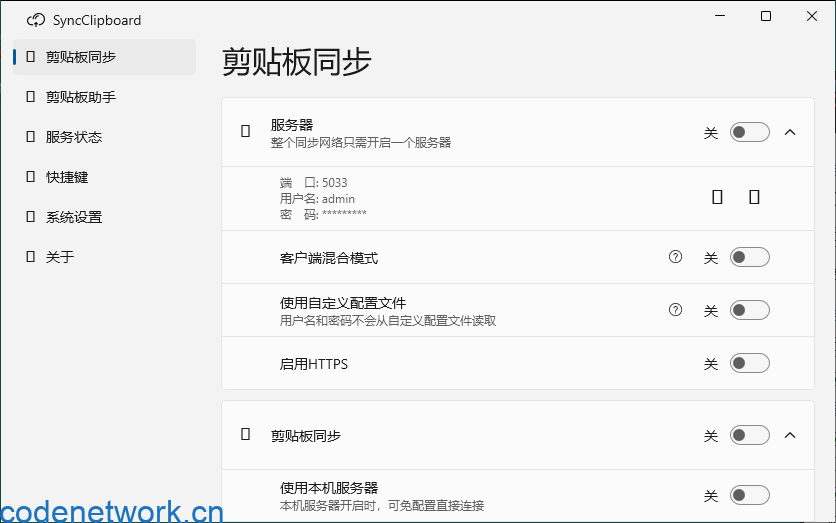The height and width of the screenshot is (523, 836).
Task: Click the SyncClipboard title text
Action: tap(97, 20)
